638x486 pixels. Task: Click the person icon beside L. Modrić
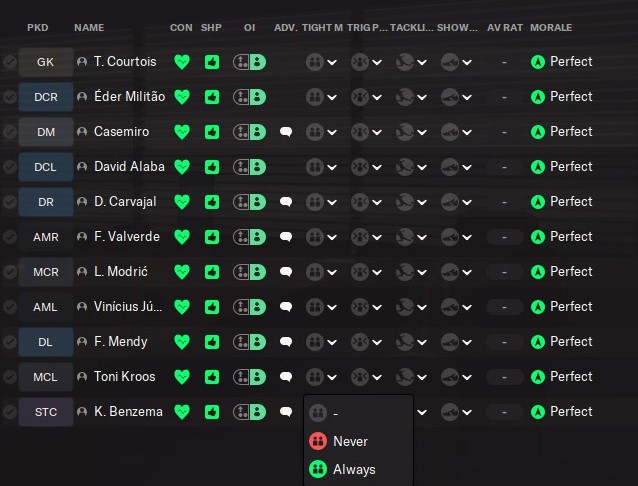(82, 272)
